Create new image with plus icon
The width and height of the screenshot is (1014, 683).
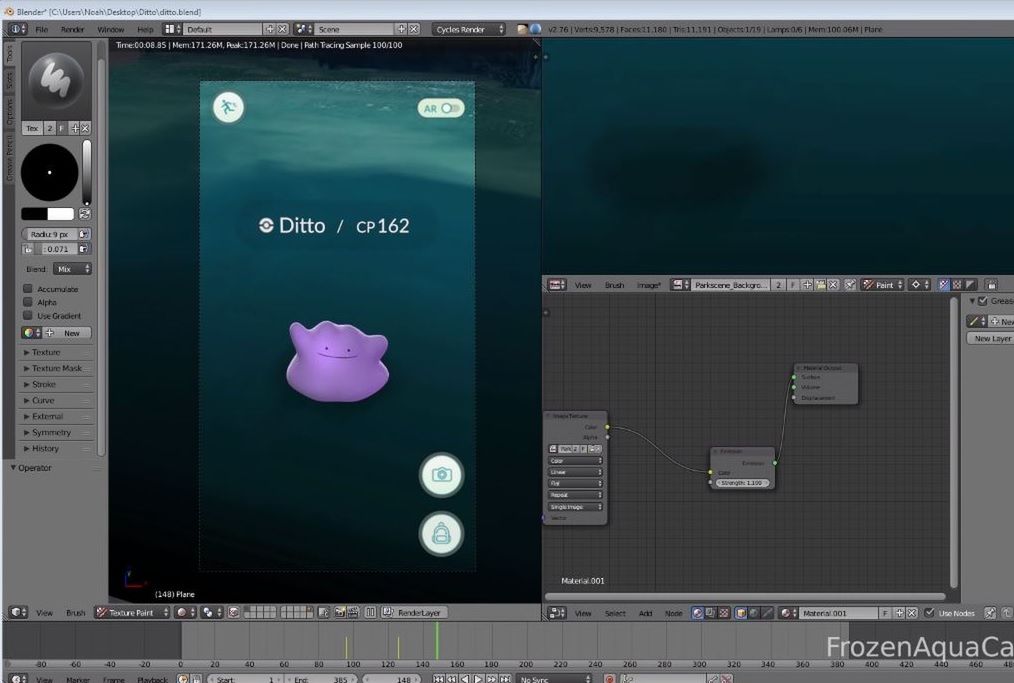807,285
